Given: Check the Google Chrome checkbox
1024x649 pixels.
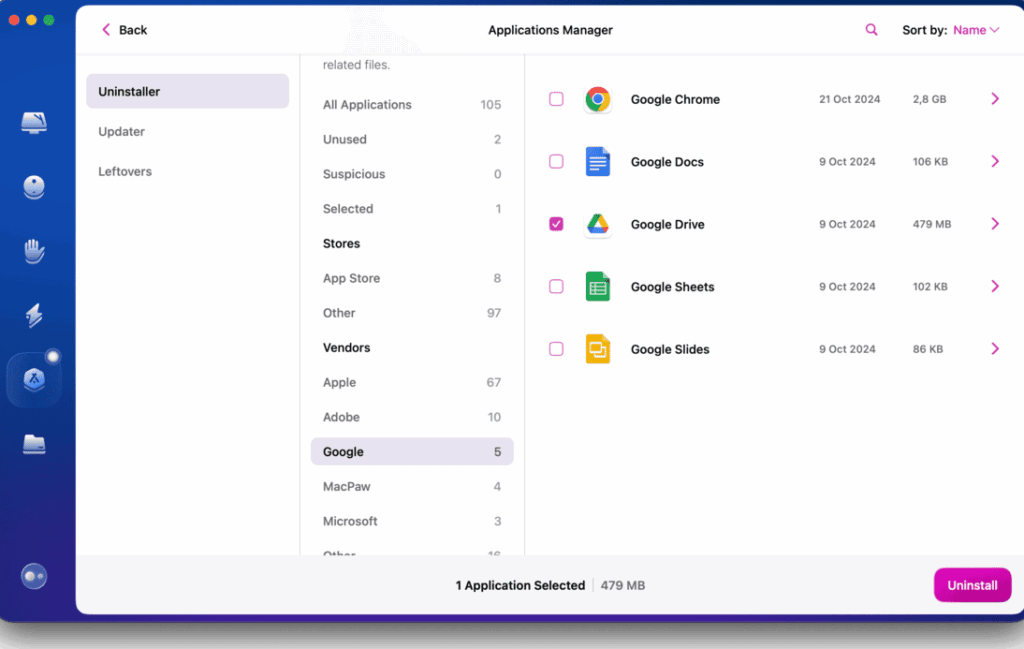Looking at the screenshot, I should click(556, 99).
